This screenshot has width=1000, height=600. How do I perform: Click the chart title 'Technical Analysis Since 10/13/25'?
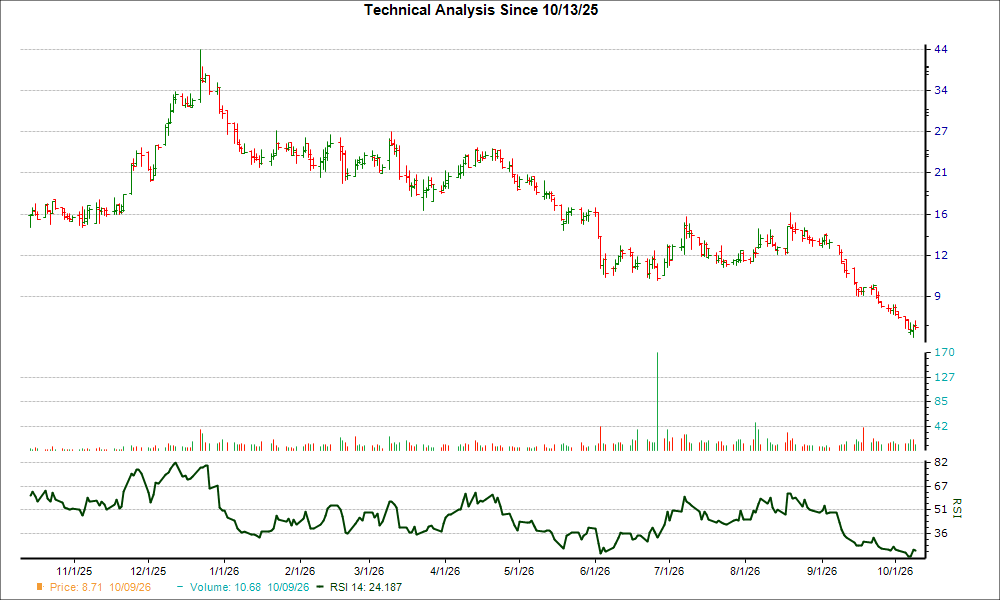[x=481, y=10]
